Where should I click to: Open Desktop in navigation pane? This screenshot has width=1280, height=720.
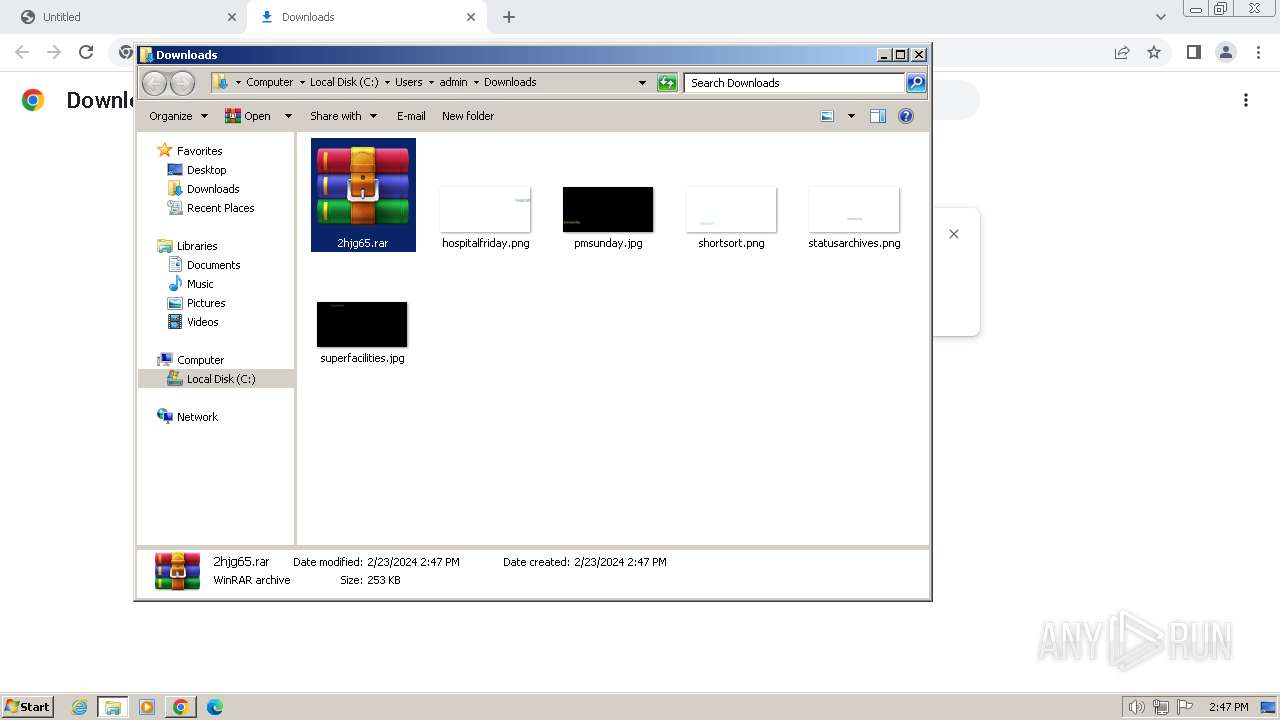pos(206,170)
